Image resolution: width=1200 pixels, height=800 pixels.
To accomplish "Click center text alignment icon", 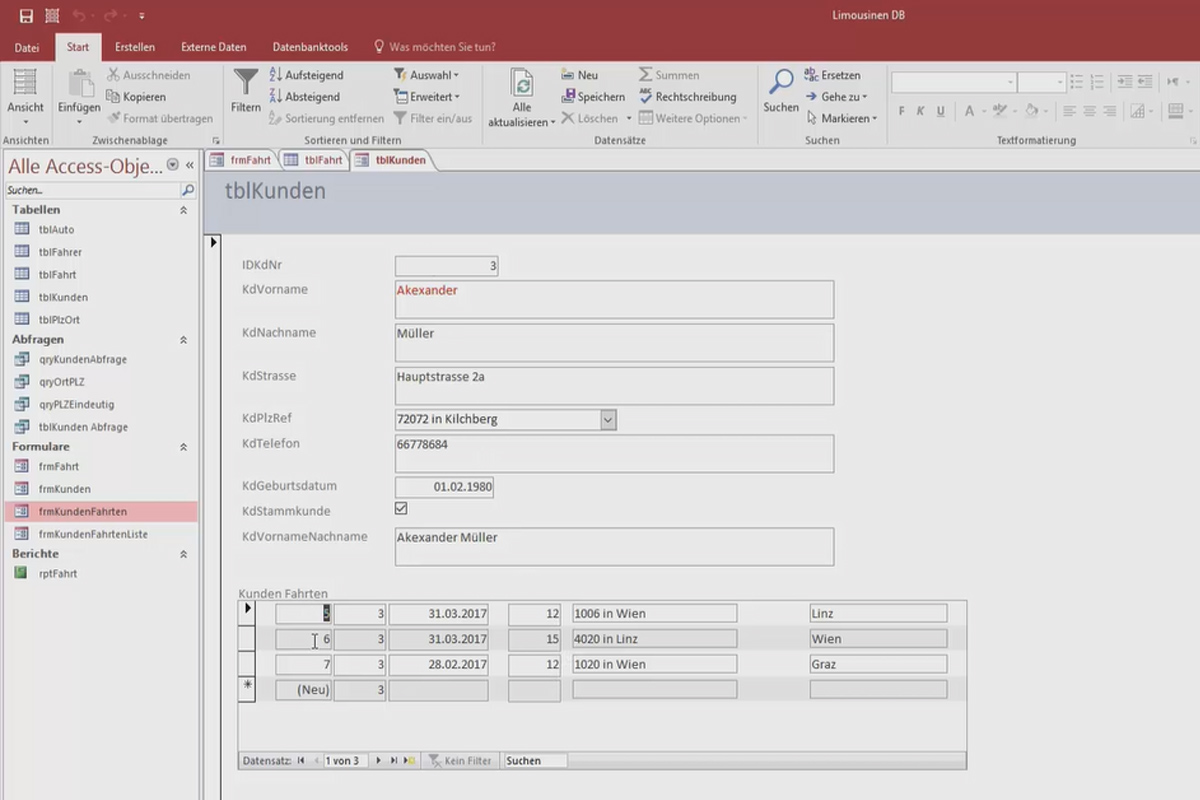I will (1090, 111).
